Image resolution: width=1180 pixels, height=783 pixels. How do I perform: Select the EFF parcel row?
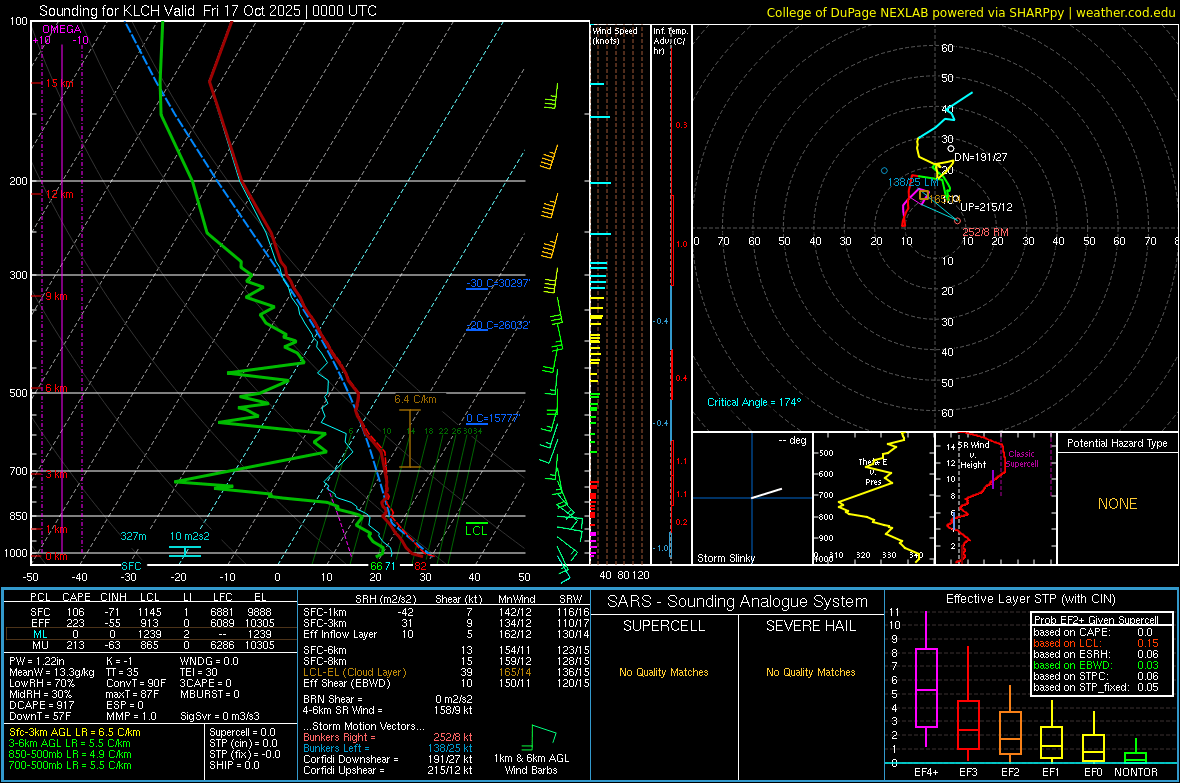[x=151, y=623]
